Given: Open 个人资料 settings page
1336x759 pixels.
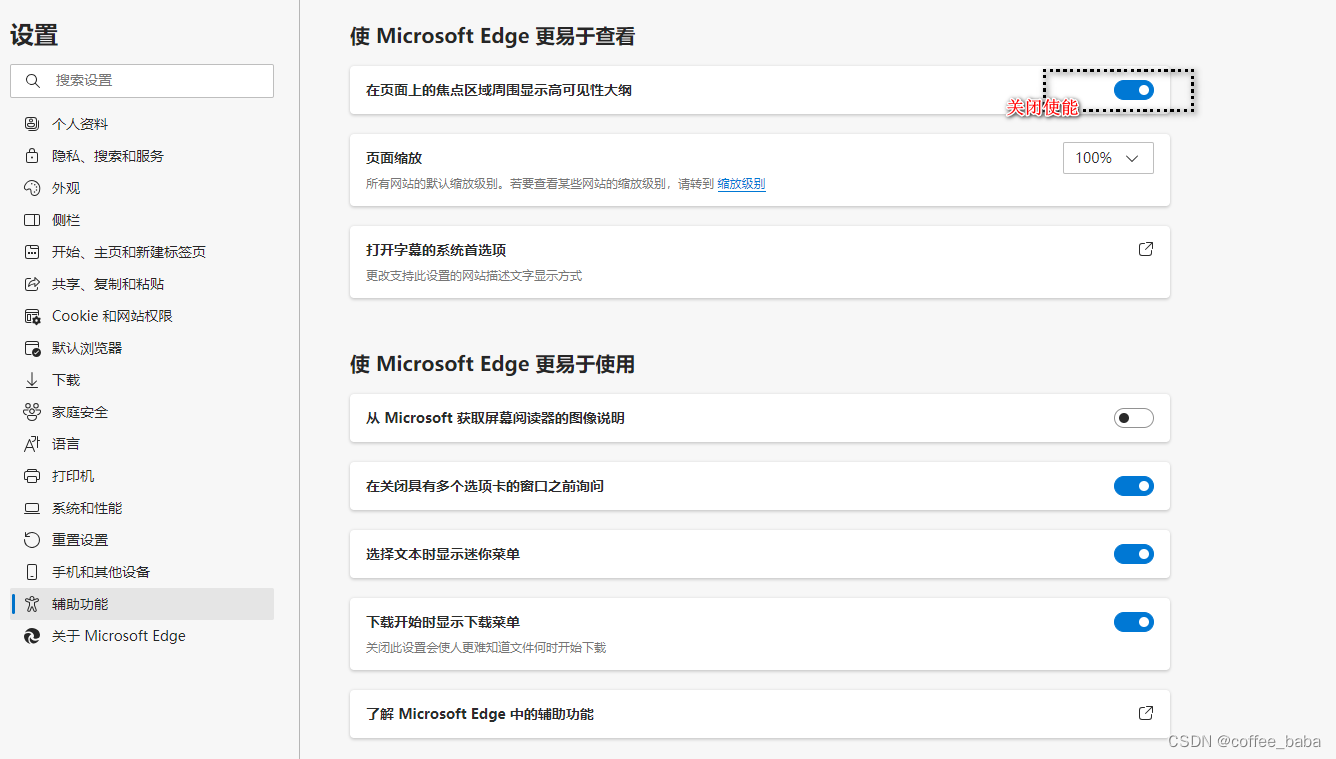Looking at the screenshot, I should pos(142,124).
